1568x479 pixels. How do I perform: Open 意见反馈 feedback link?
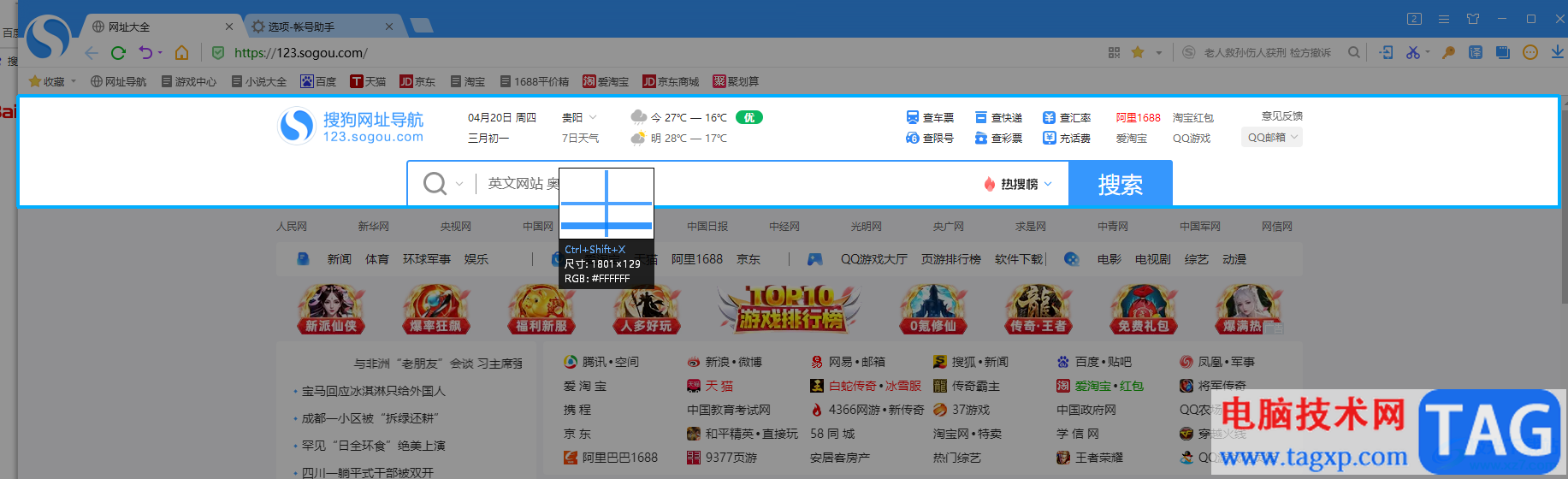tap(1282, 115)
